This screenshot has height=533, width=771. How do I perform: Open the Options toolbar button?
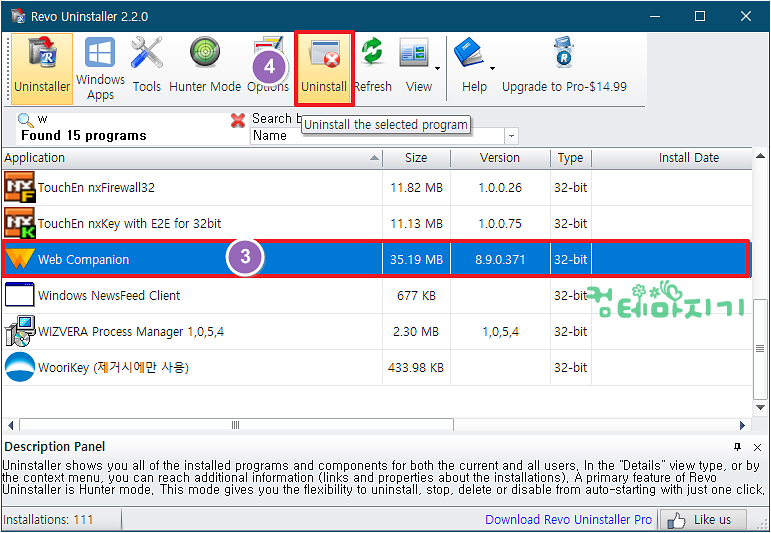pos(268,65)
